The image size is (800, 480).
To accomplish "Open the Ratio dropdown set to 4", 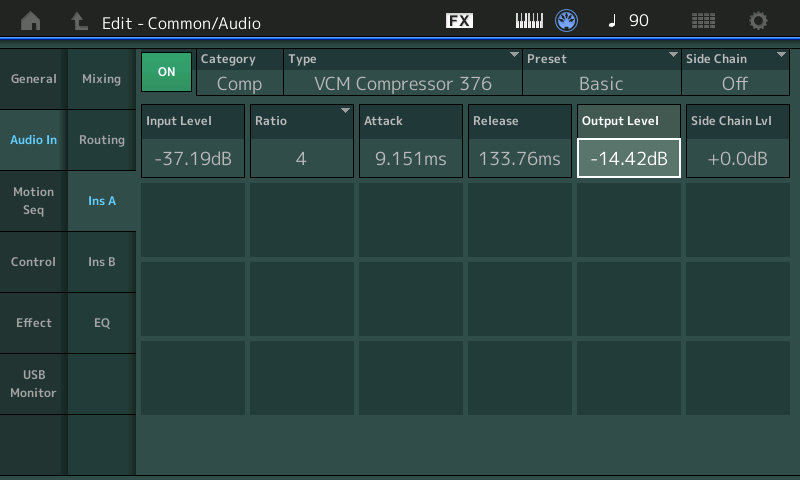I will tap(301, 141).
